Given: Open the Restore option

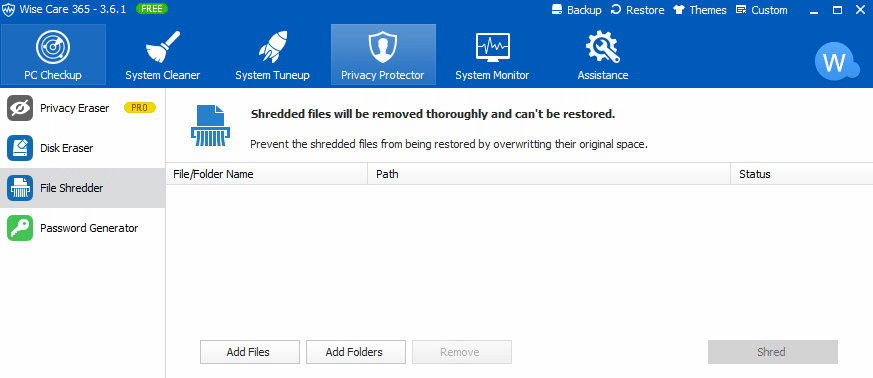Looking at the screenshot, I should (x=637, y=10).
